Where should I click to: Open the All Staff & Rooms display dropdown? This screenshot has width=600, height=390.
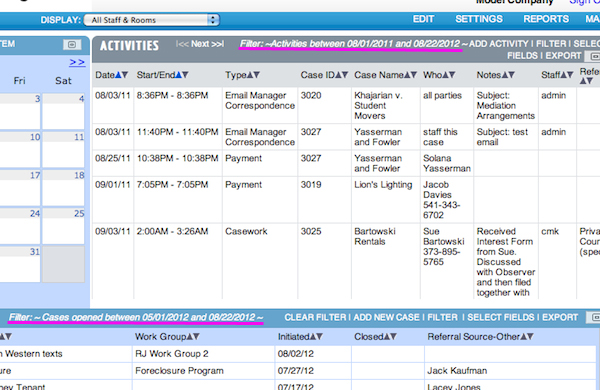click(152, 20)
